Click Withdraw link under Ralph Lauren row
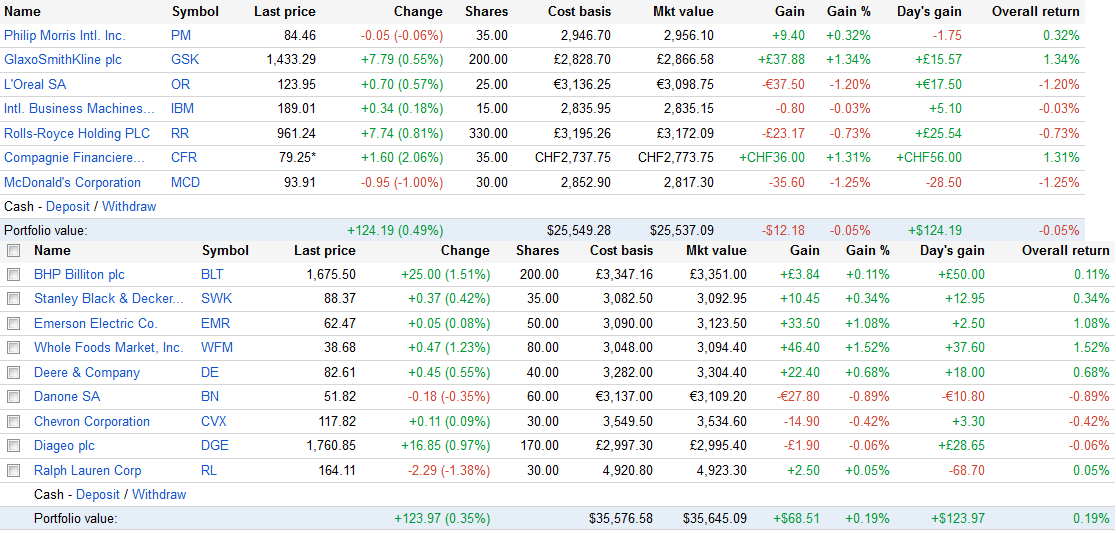The height and width of the screenshot is (533, 1116). tap(159, 495)
